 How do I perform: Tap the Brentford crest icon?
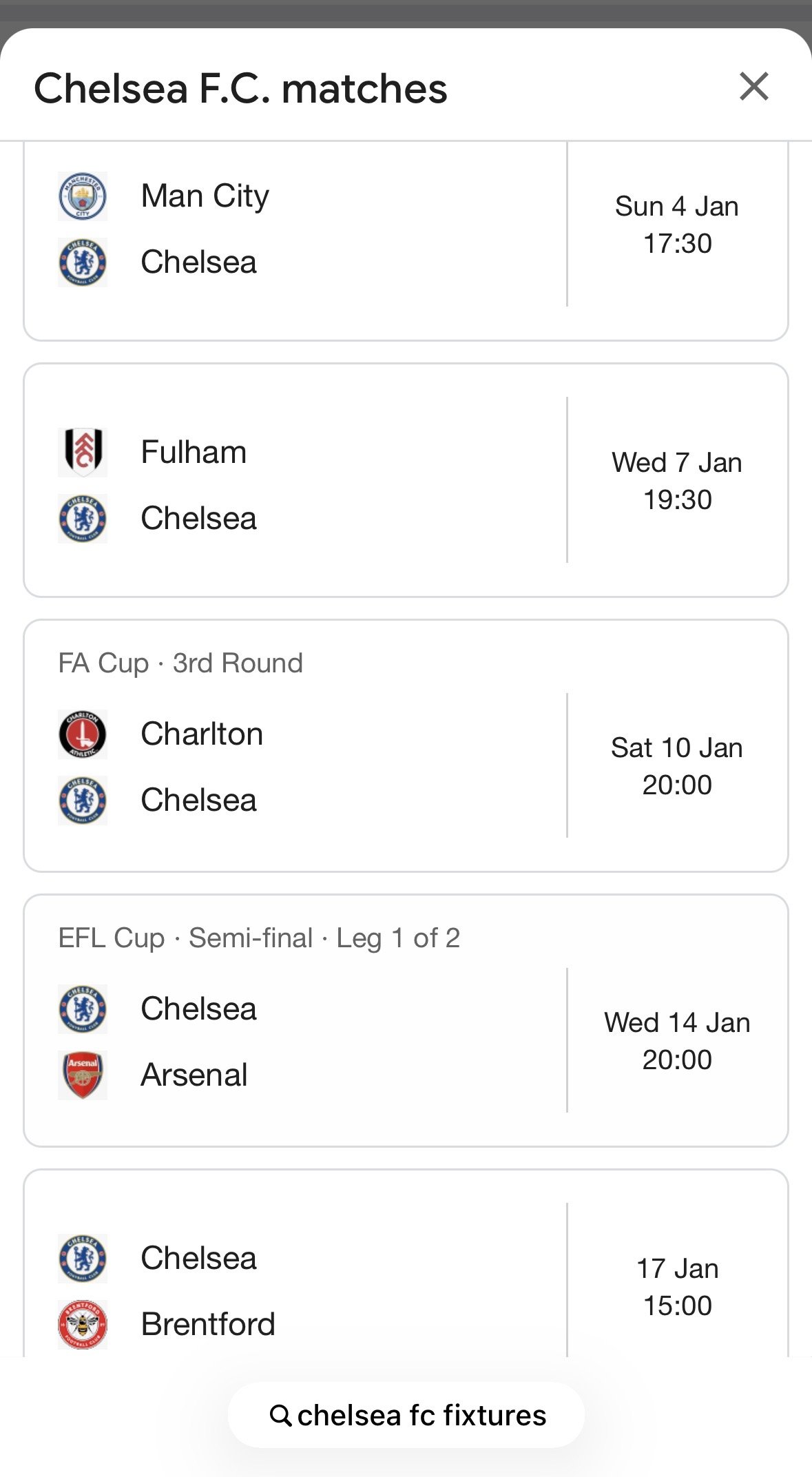tap(83, 1324)
